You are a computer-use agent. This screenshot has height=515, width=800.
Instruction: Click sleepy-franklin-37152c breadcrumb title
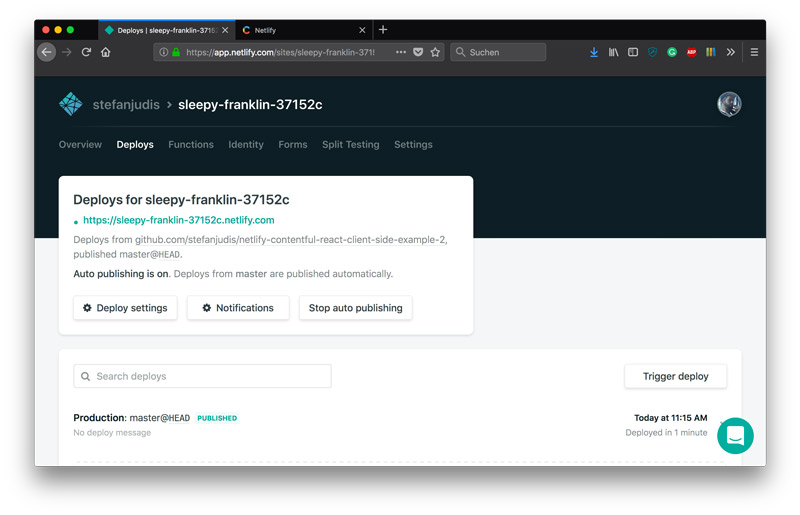click(x=250, y=105)
